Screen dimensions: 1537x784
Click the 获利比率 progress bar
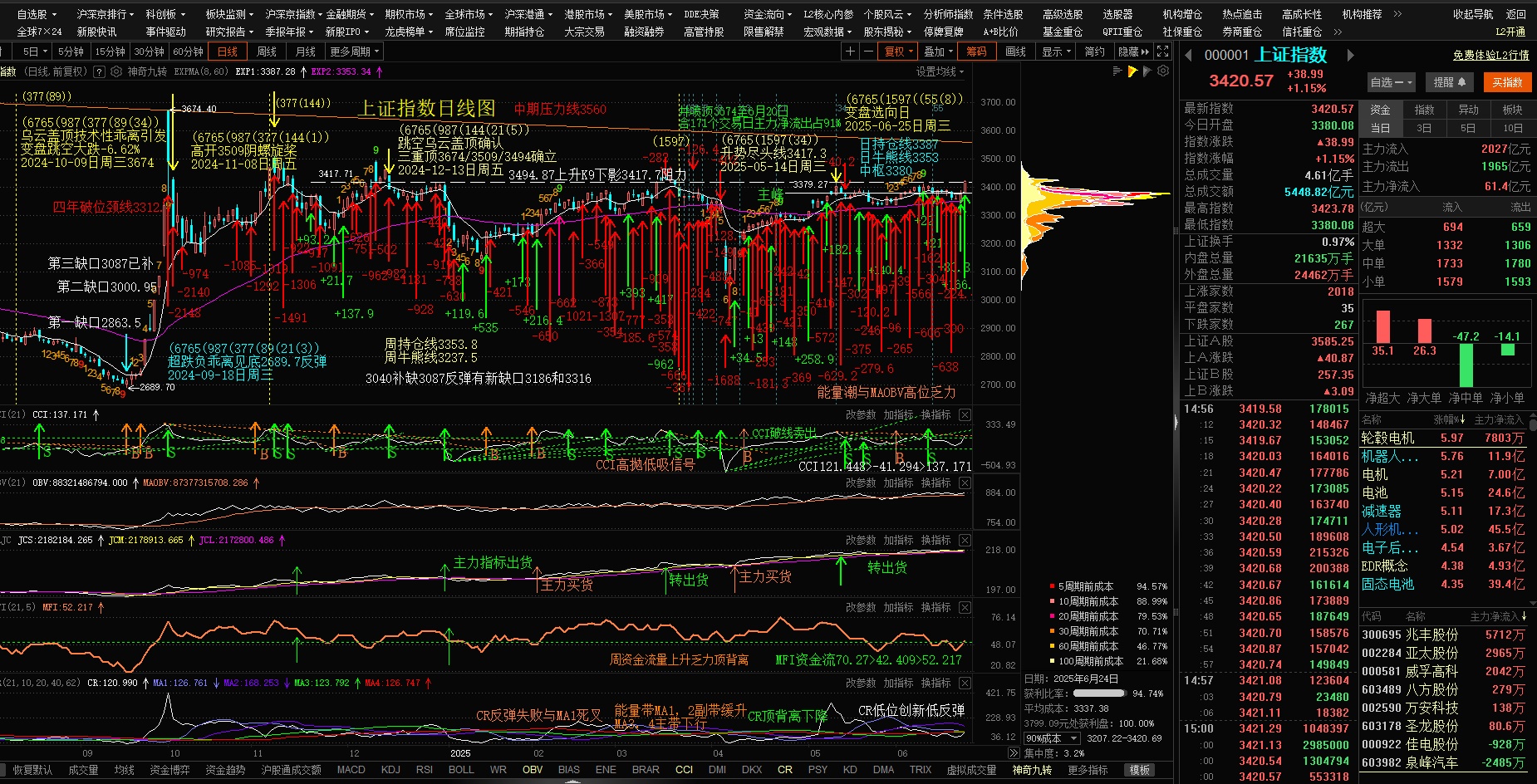1099,693
